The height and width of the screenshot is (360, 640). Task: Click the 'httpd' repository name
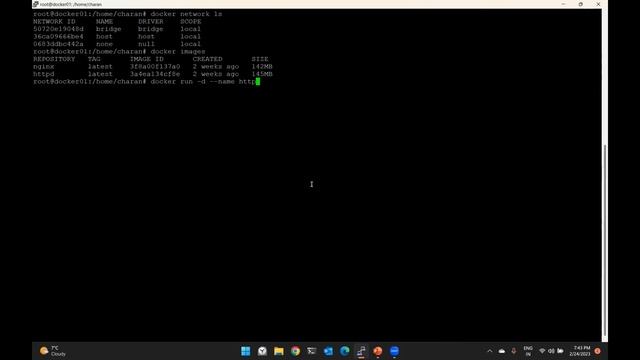click(44, 74)
